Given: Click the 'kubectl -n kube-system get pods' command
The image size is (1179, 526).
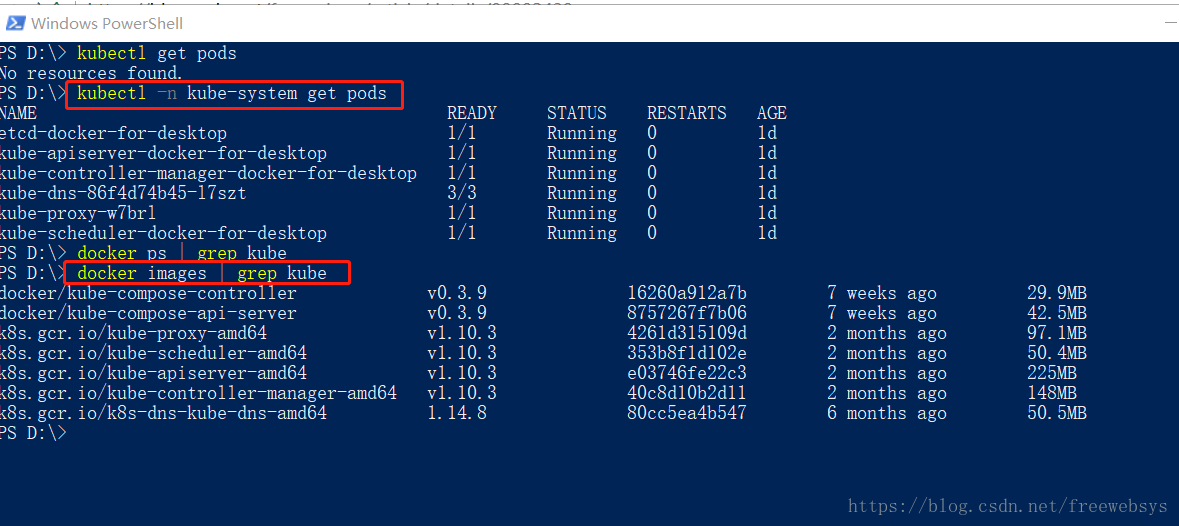Looking at the screenshot, I should 232,94.
